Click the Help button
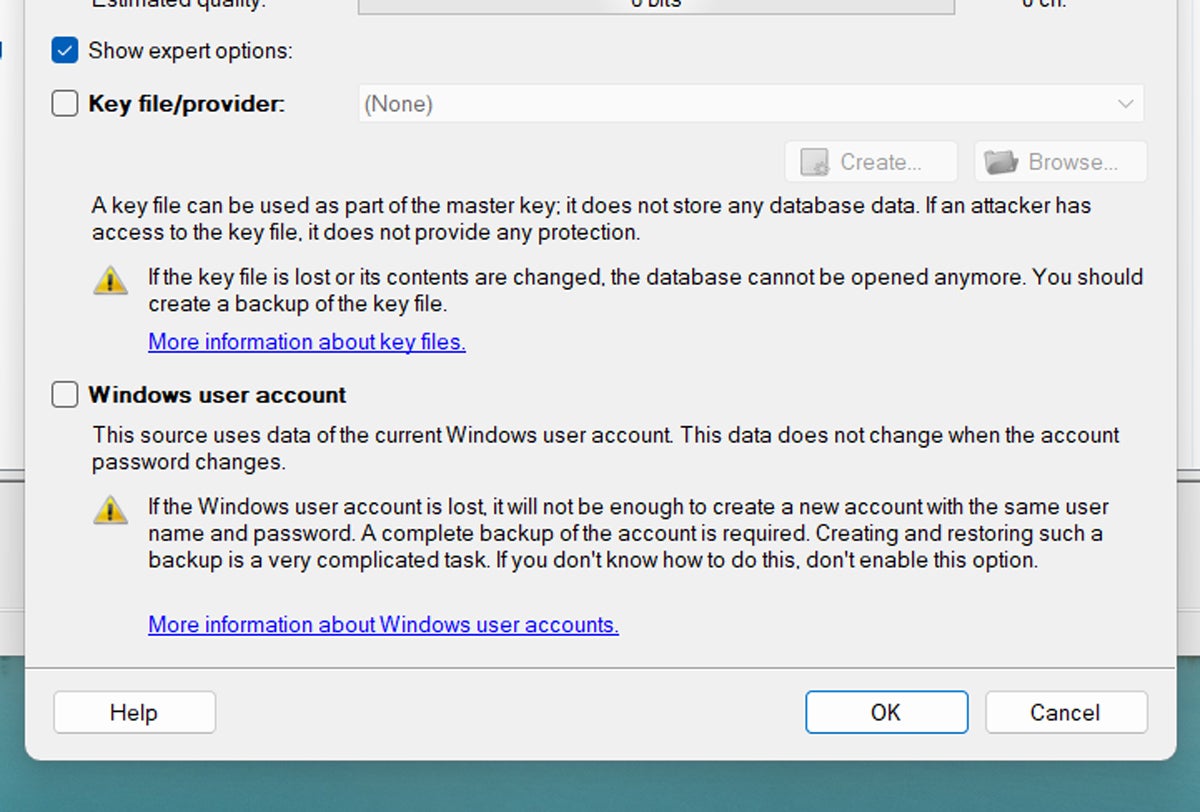The height and width of the screenshot is (812, 1200). [134, 713]
